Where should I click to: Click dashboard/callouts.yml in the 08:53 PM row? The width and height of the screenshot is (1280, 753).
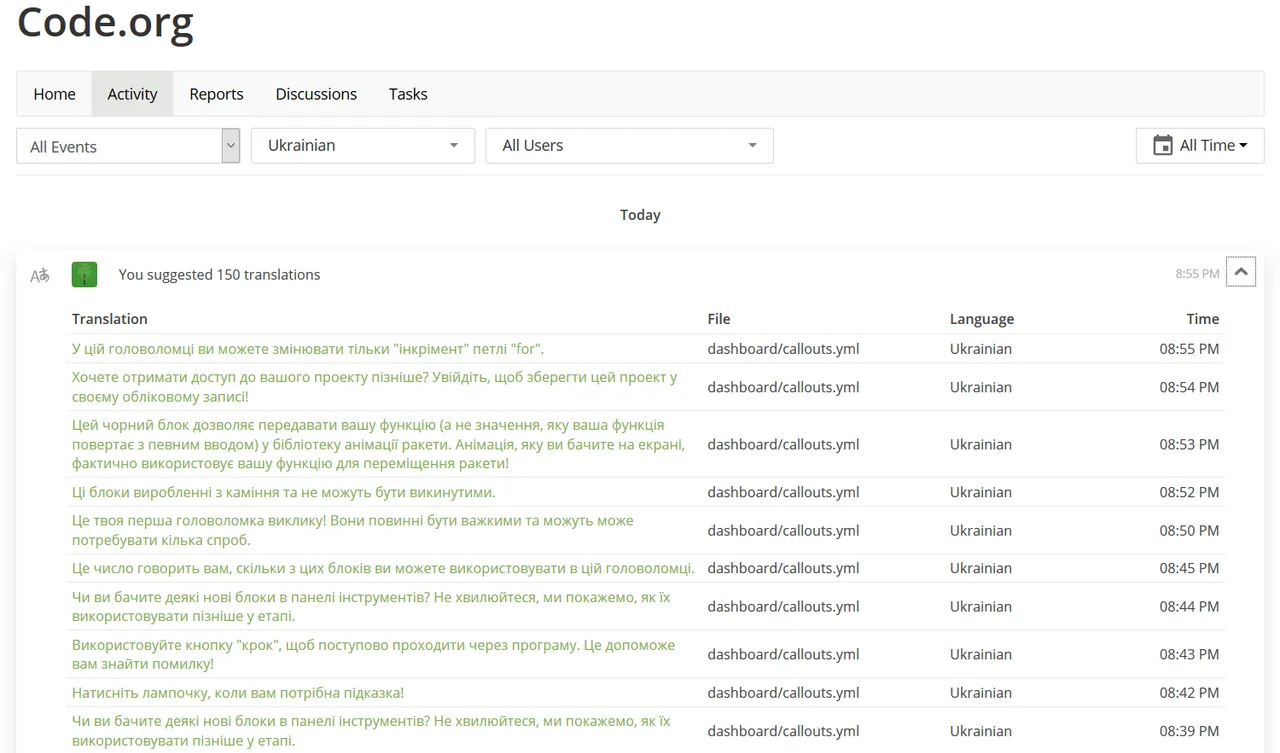783,444
